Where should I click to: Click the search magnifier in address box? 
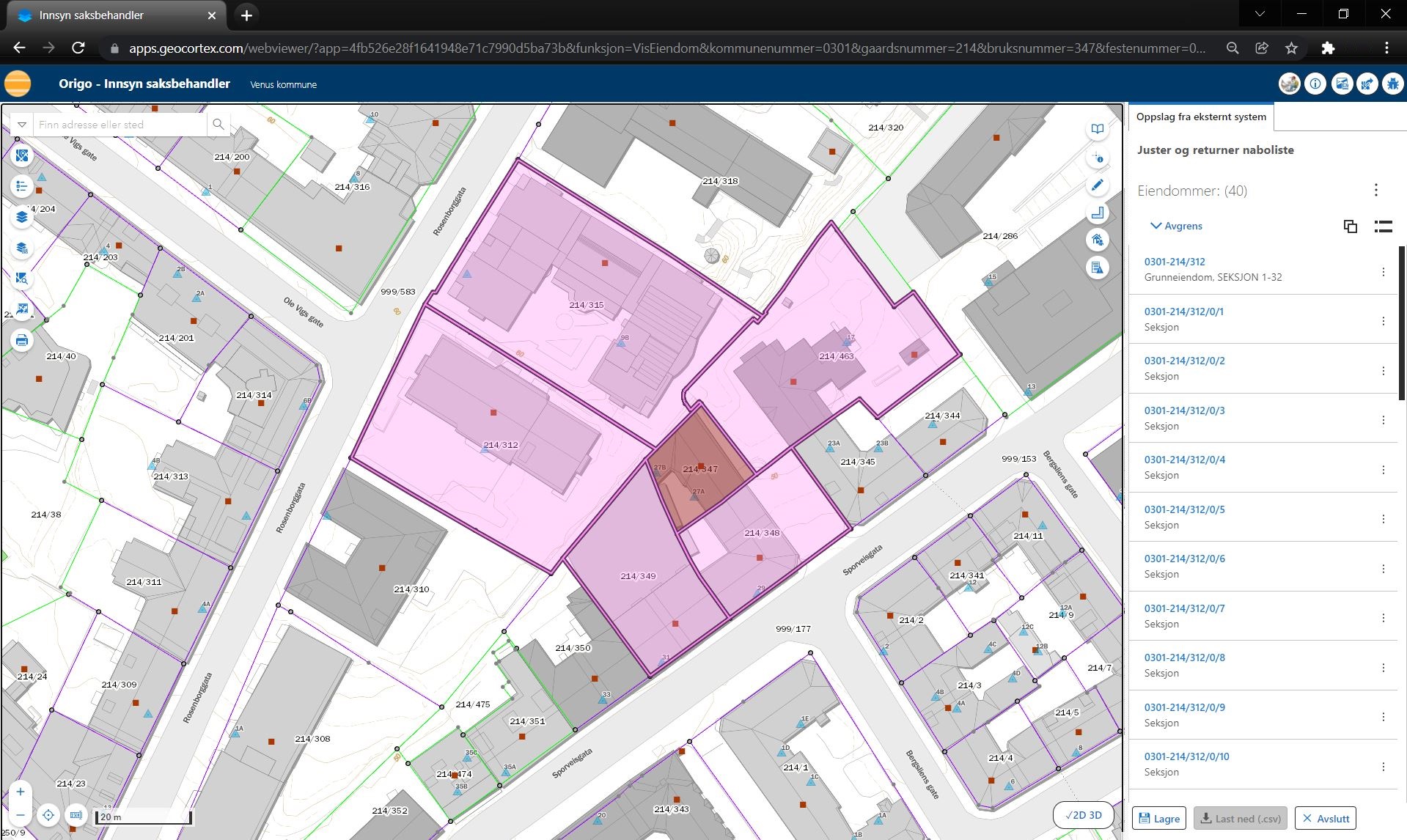(218, 125)
